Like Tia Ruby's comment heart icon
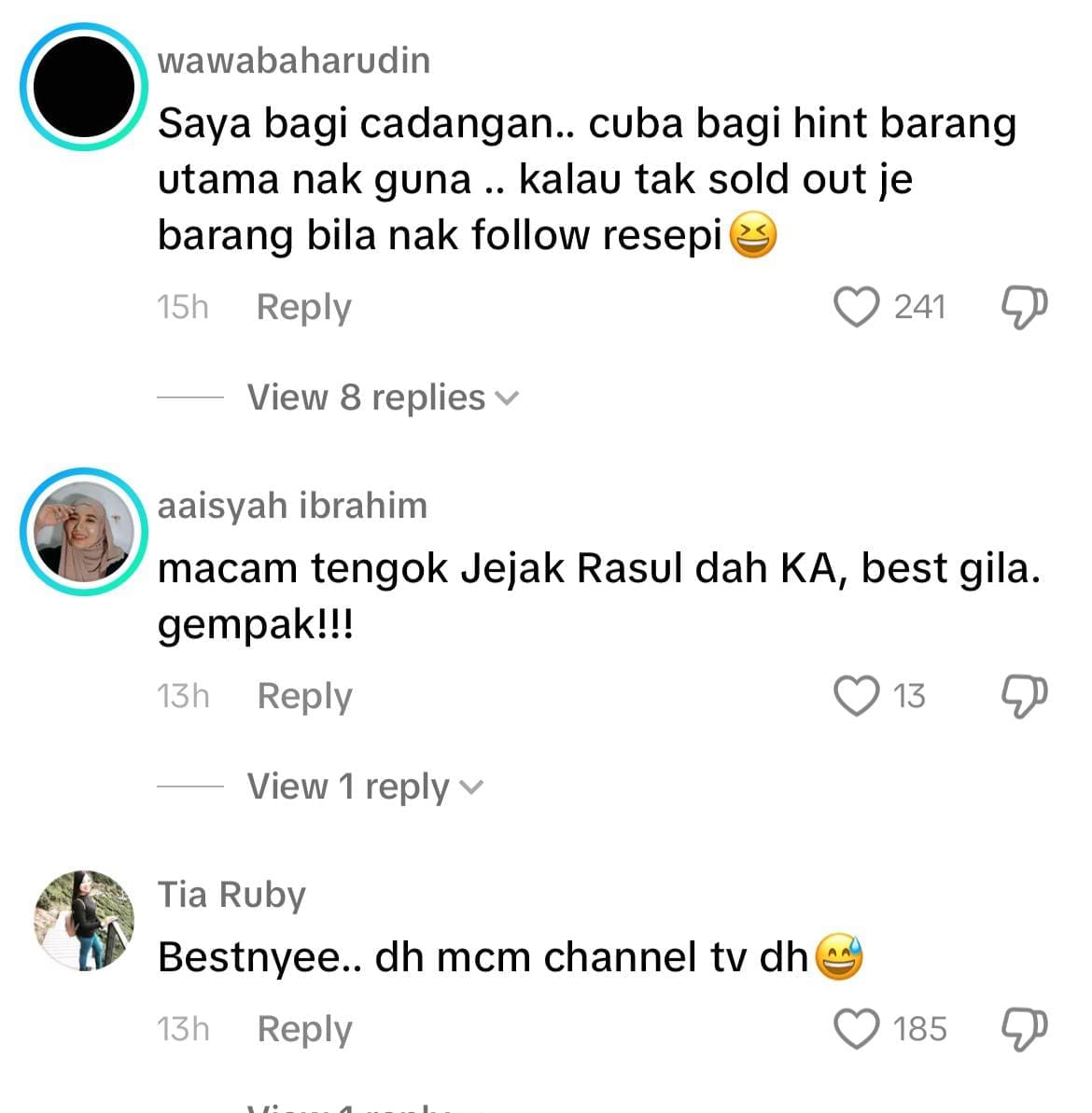Screen dimensions: 1092x1113 (856, 1028)
